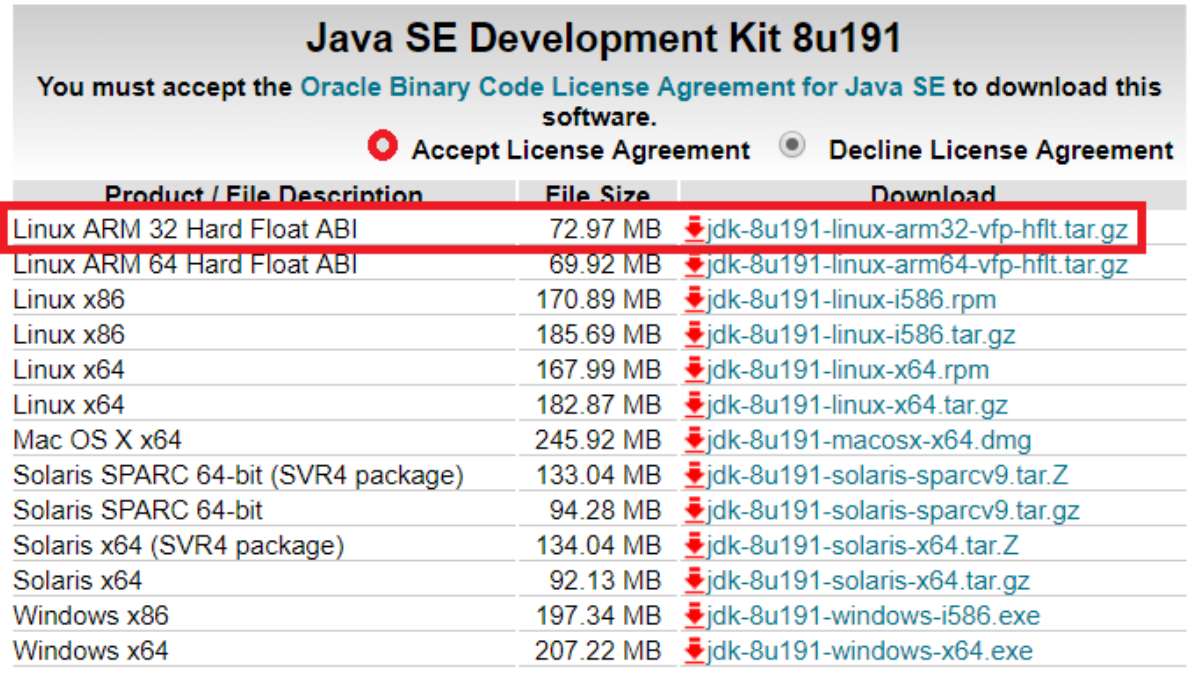Download jdk-8u191-linux-arm64-vfp-hflt.tar.gz

917,265
